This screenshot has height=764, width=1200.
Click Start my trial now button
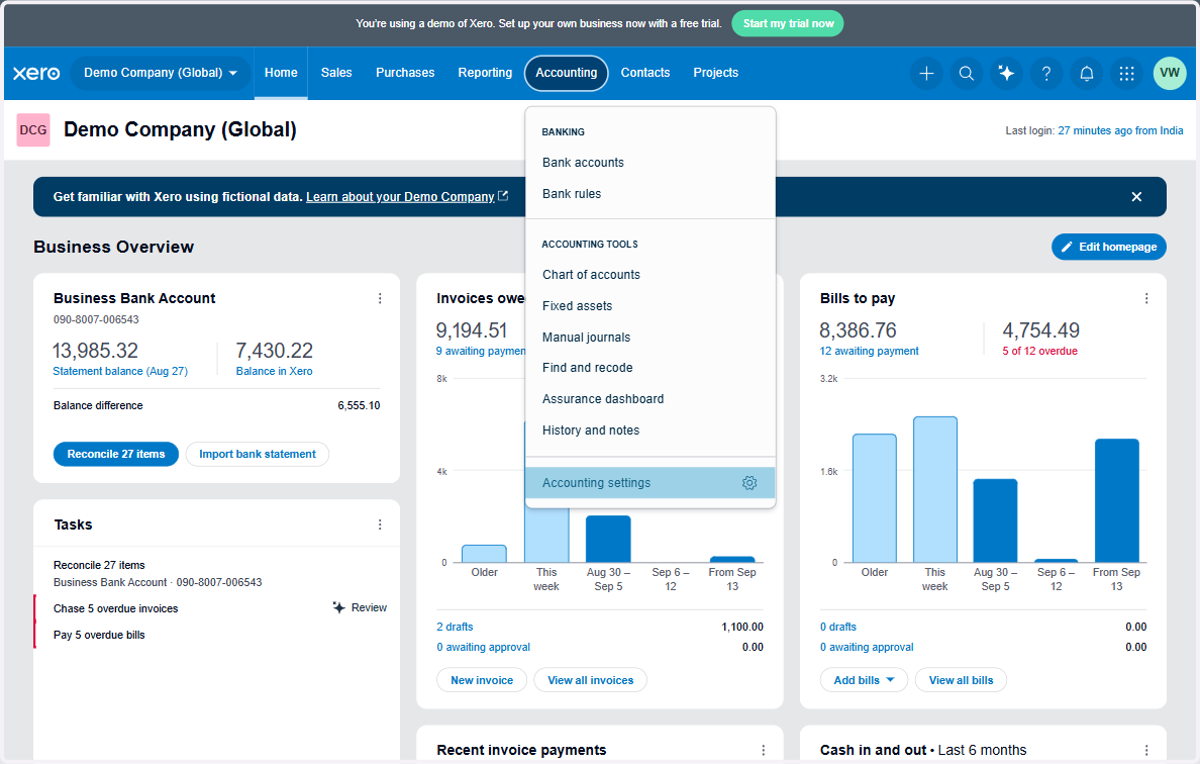point(788,23)
